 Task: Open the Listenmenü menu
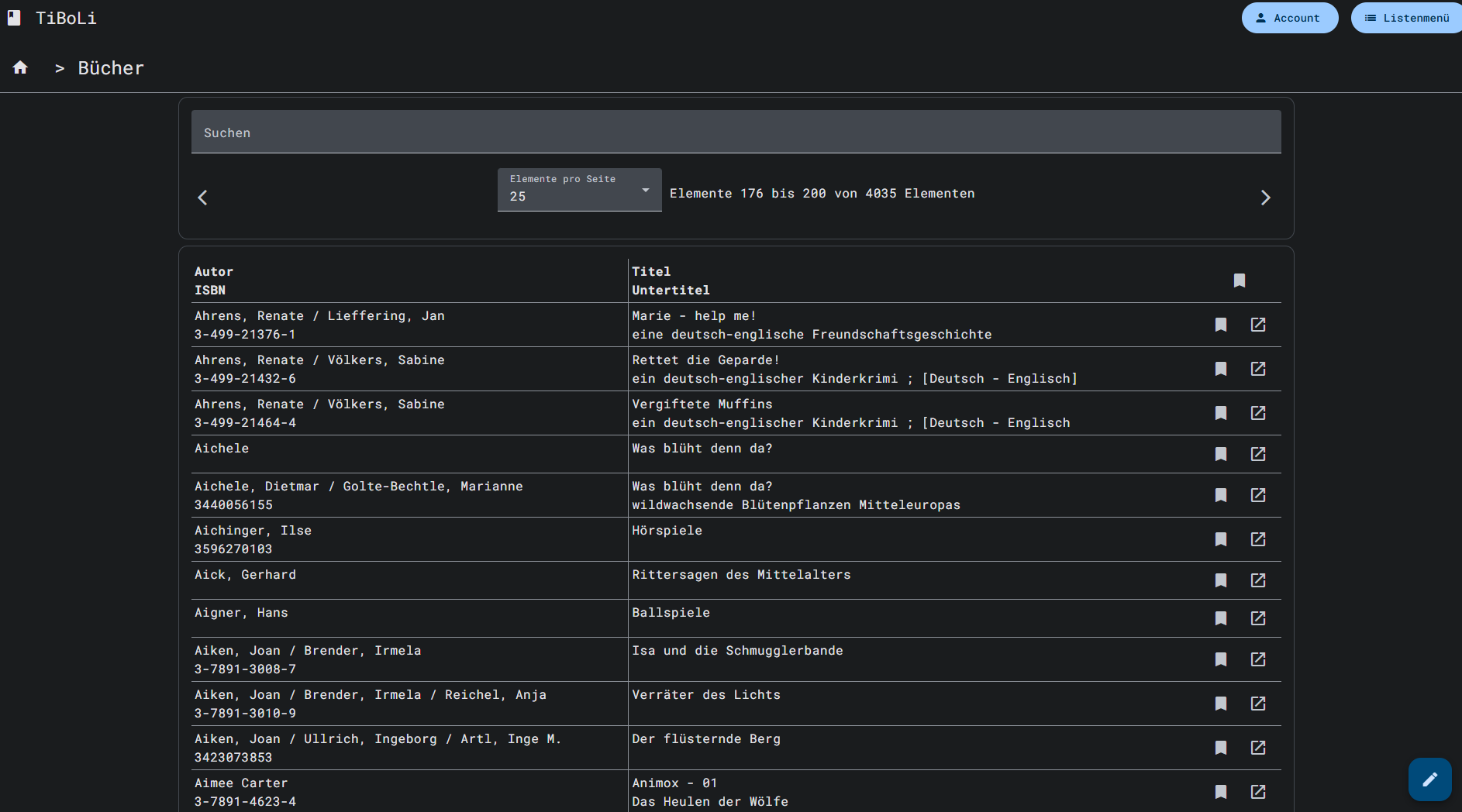pyautogui.click(x=1407, y=18)
